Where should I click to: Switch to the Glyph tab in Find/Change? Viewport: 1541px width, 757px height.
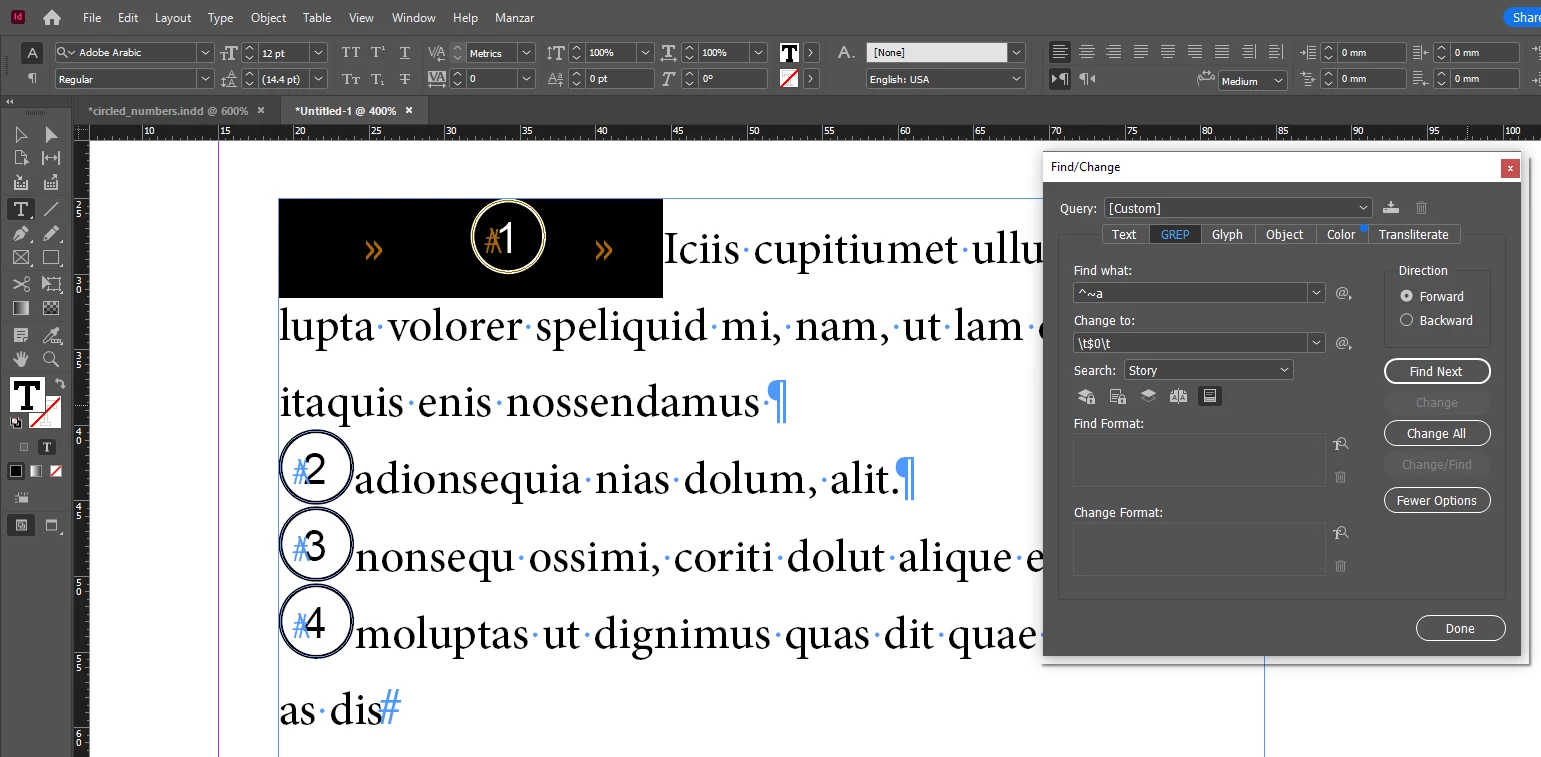[1227, 234]
